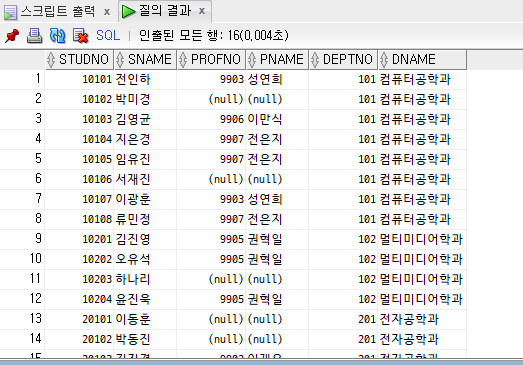Sort by the PROFNO column header
The height and width of the screenshot is (365, 523).
(x=211, y=60)
